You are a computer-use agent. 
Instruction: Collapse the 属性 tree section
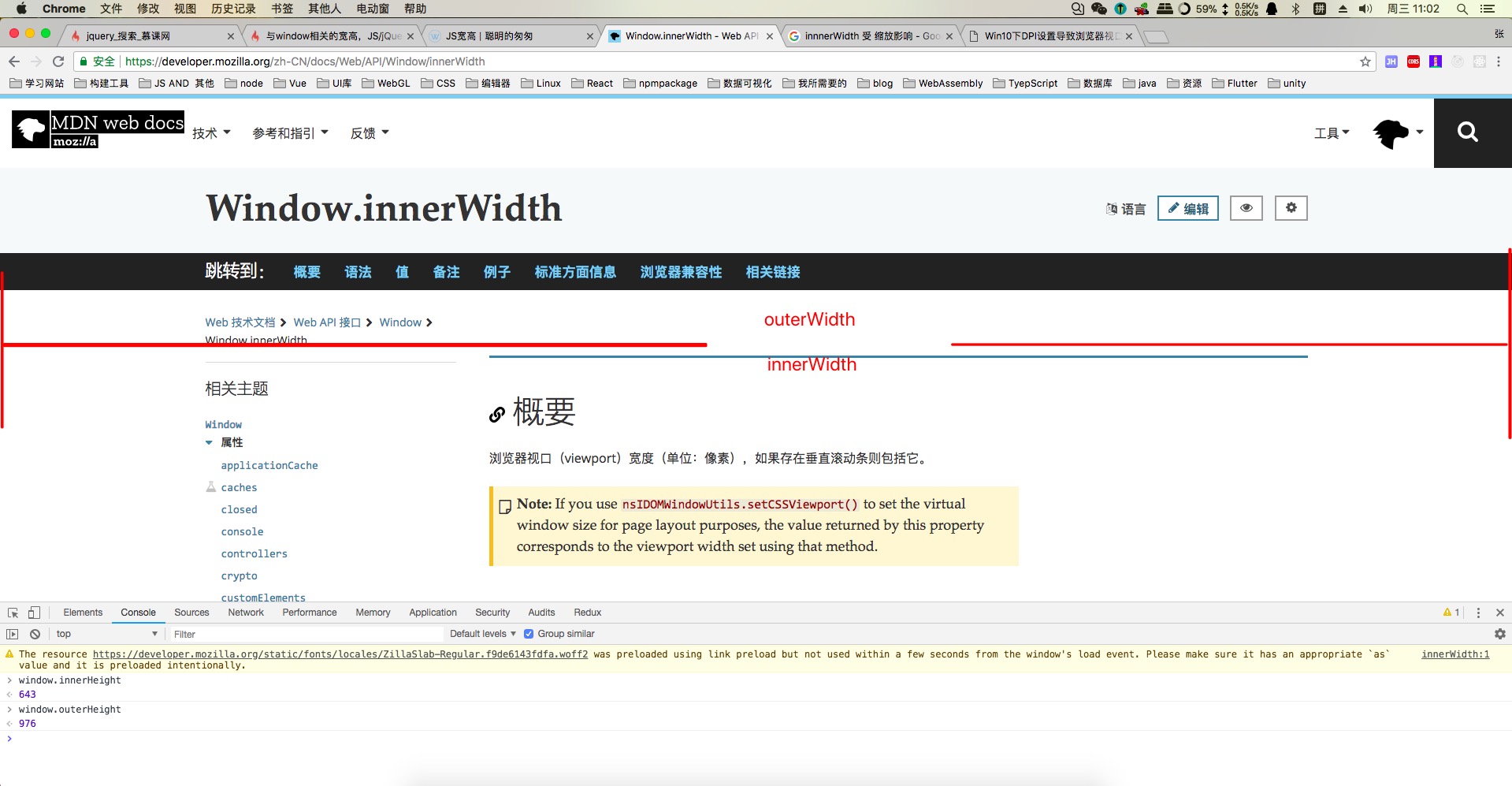(209, 442)
